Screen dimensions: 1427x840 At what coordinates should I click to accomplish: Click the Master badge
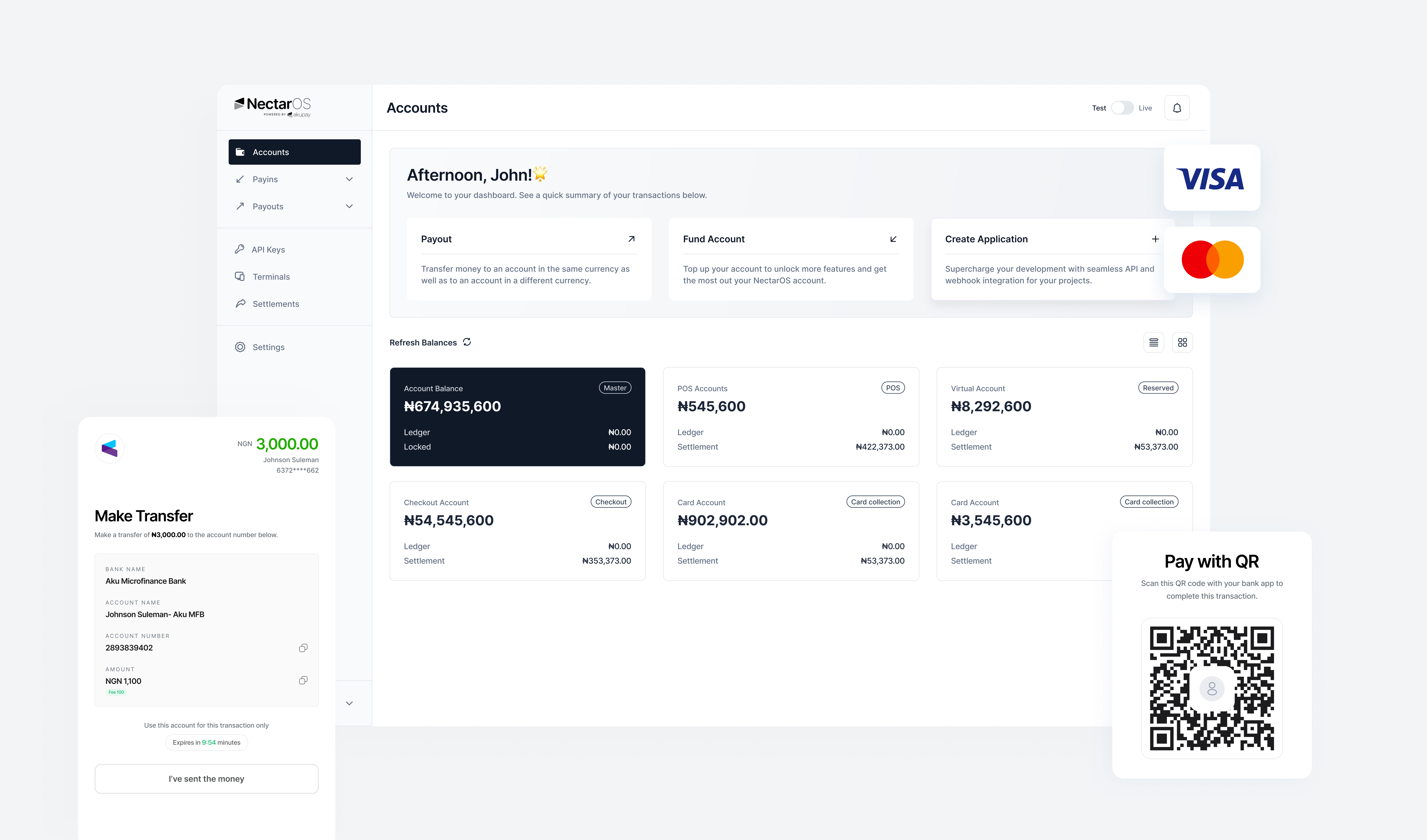615,388
